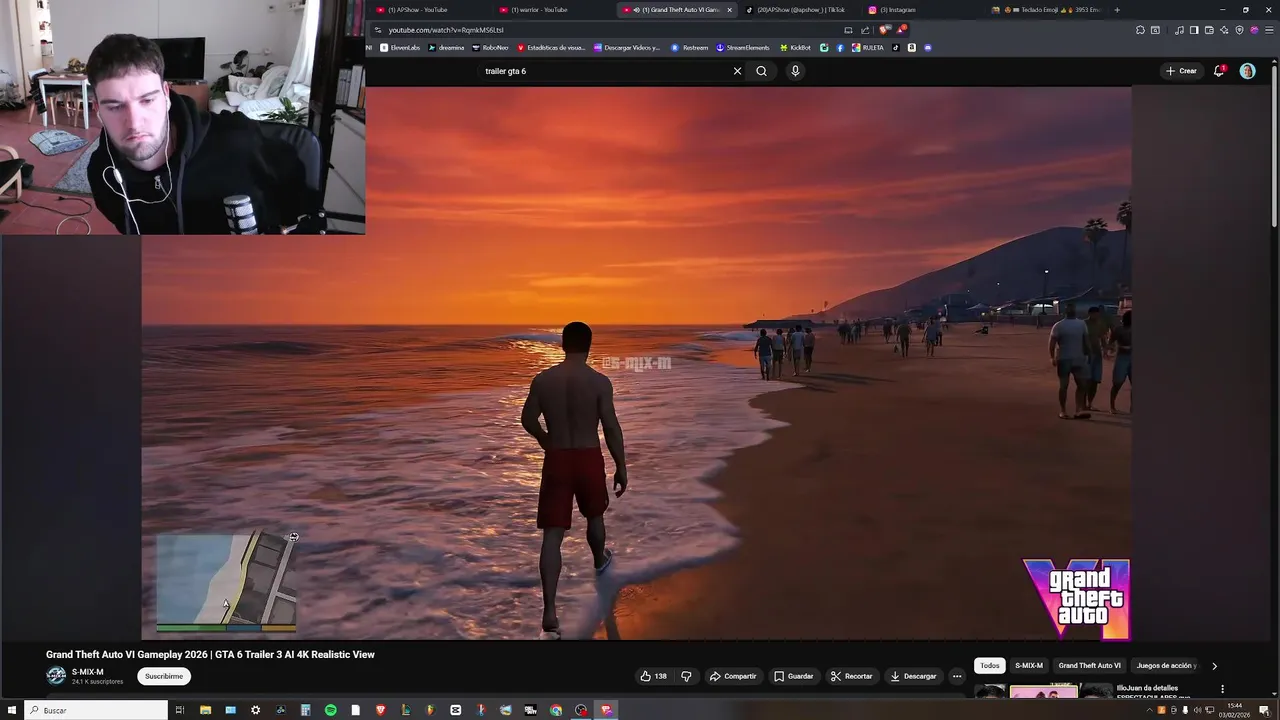Click the Descargar button
This screenshot has height=720, width=1280.
coord(913,676)
